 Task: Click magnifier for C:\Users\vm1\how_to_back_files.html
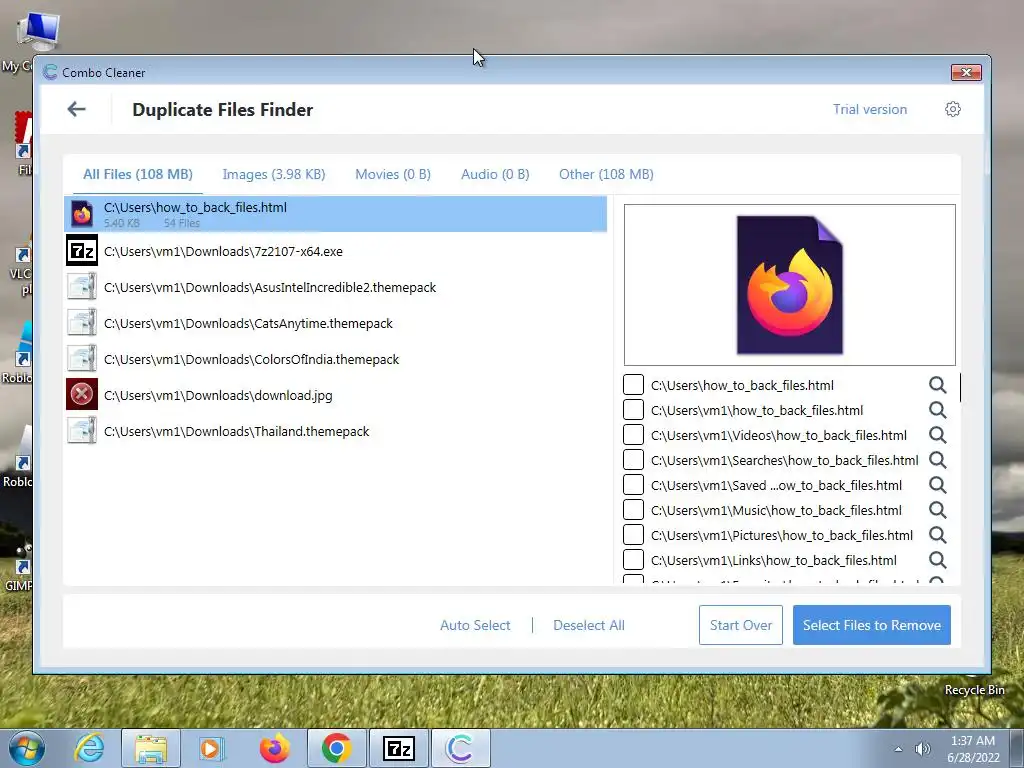[x=937, y=410]
